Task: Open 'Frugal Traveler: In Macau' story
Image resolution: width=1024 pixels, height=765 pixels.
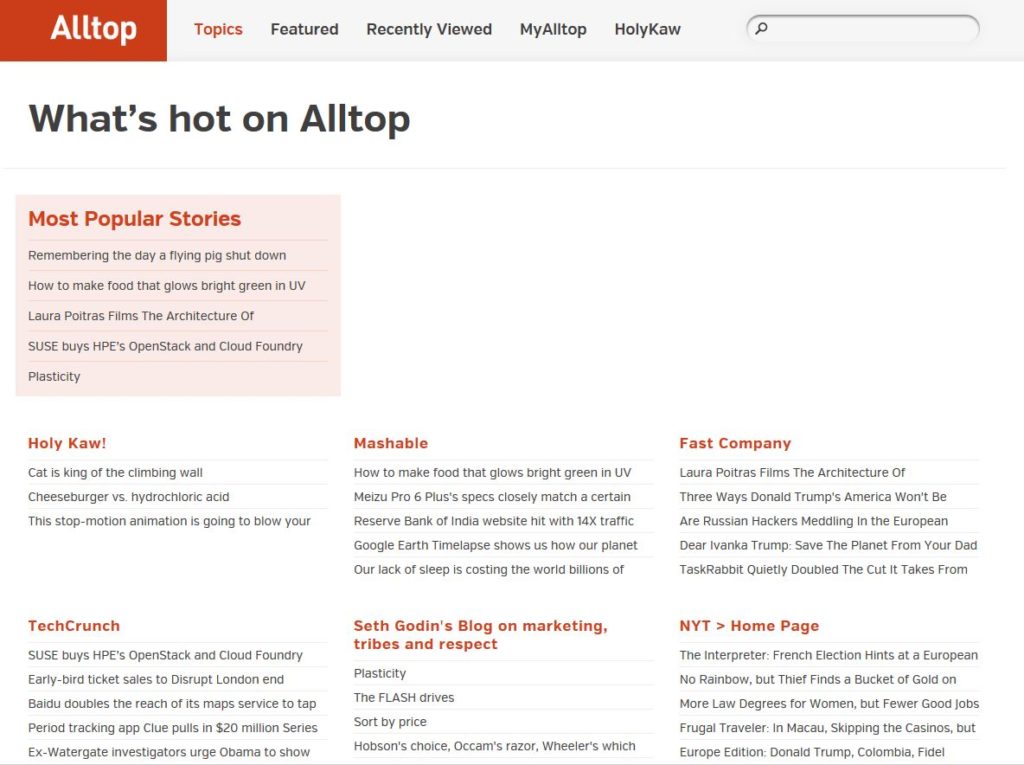Action: coord(827,728)
